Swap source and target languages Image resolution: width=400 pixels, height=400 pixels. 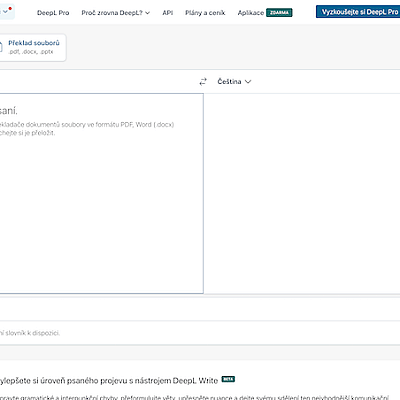coord(203,82)
